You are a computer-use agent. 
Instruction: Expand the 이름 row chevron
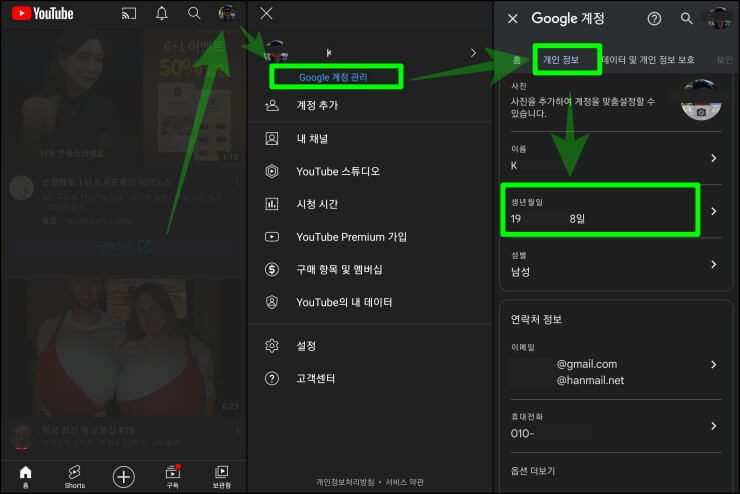click(714, 158)
